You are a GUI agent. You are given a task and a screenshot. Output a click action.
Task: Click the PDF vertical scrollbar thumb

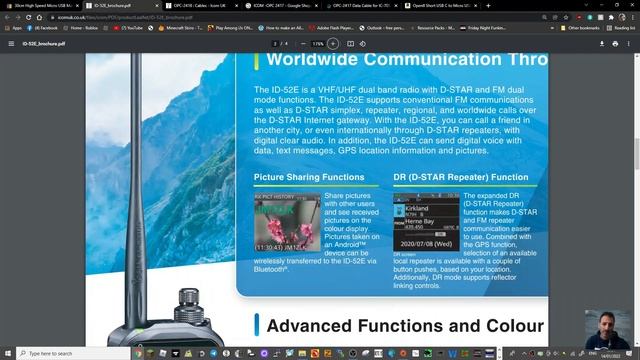(x=637, y=154)
